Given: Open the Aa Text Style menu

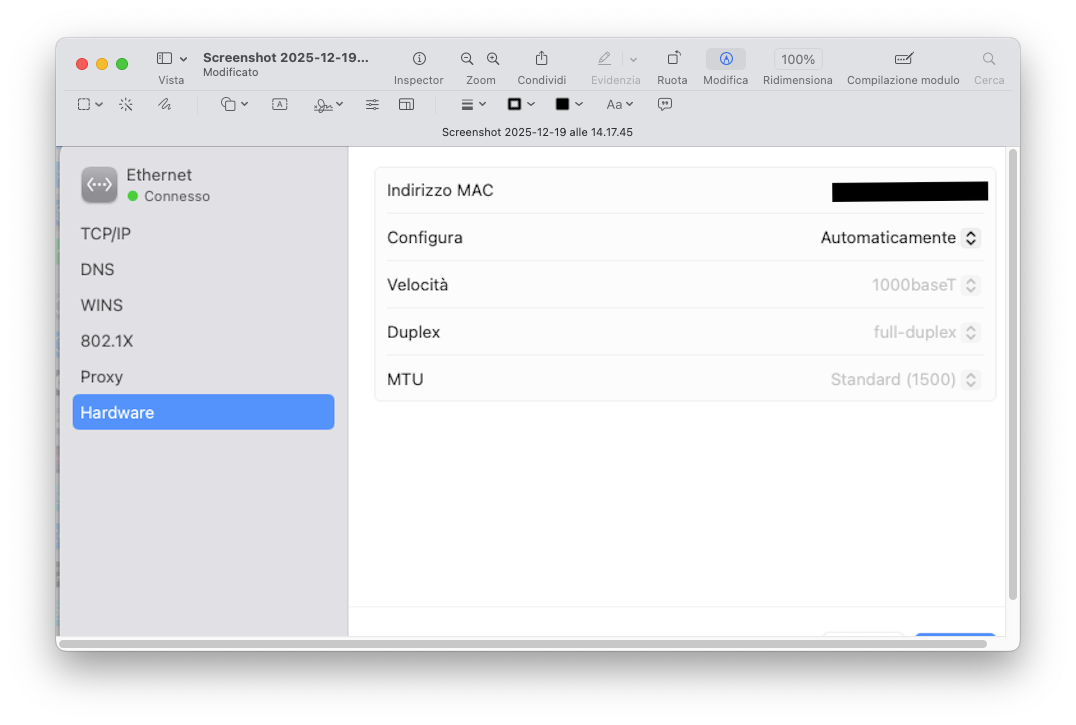Looking at the screenshot, I should pyautogui.click(x=619, y=104).
